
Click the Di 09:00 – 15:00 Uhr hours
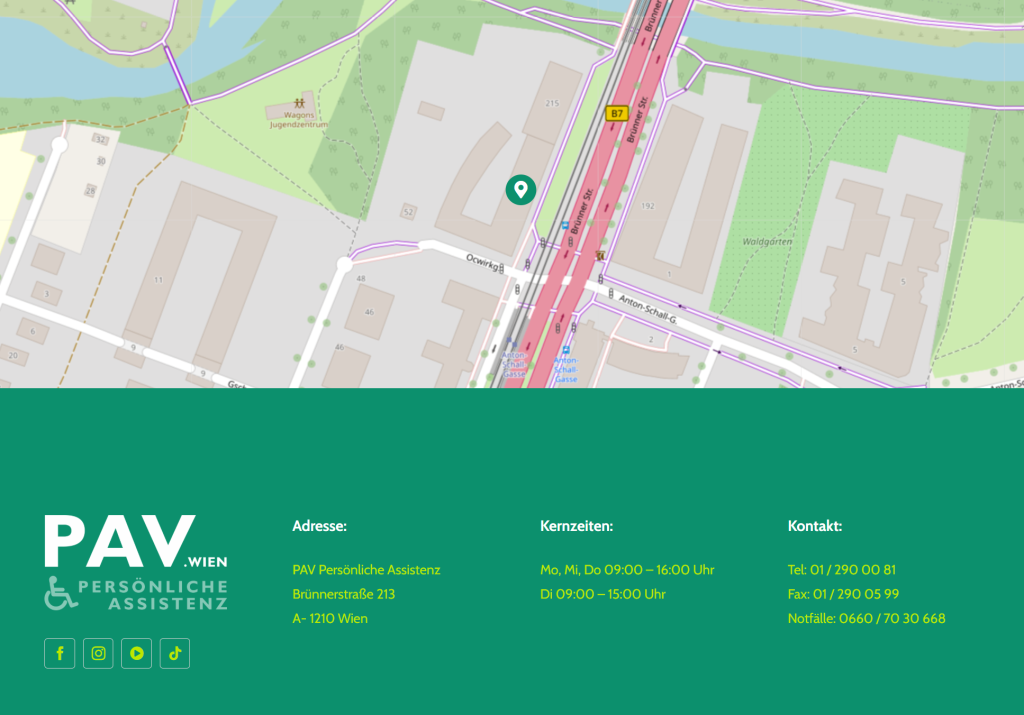point(602,594)
